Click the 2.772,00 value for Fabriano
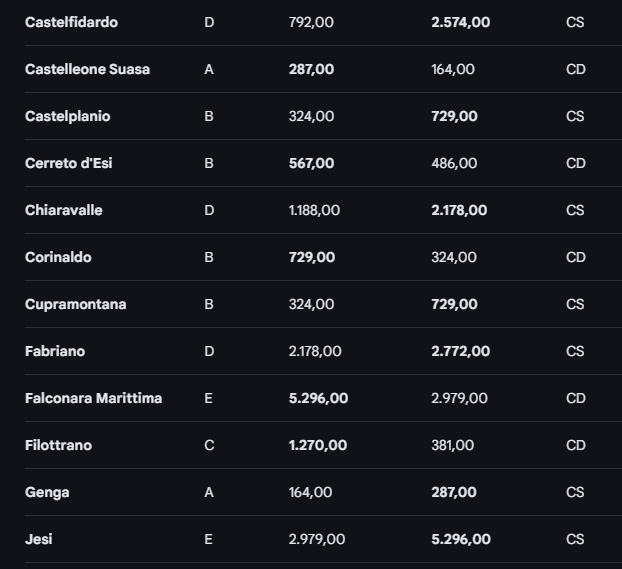622x569 pixels. pyautogui.click(x=460, y=351)
